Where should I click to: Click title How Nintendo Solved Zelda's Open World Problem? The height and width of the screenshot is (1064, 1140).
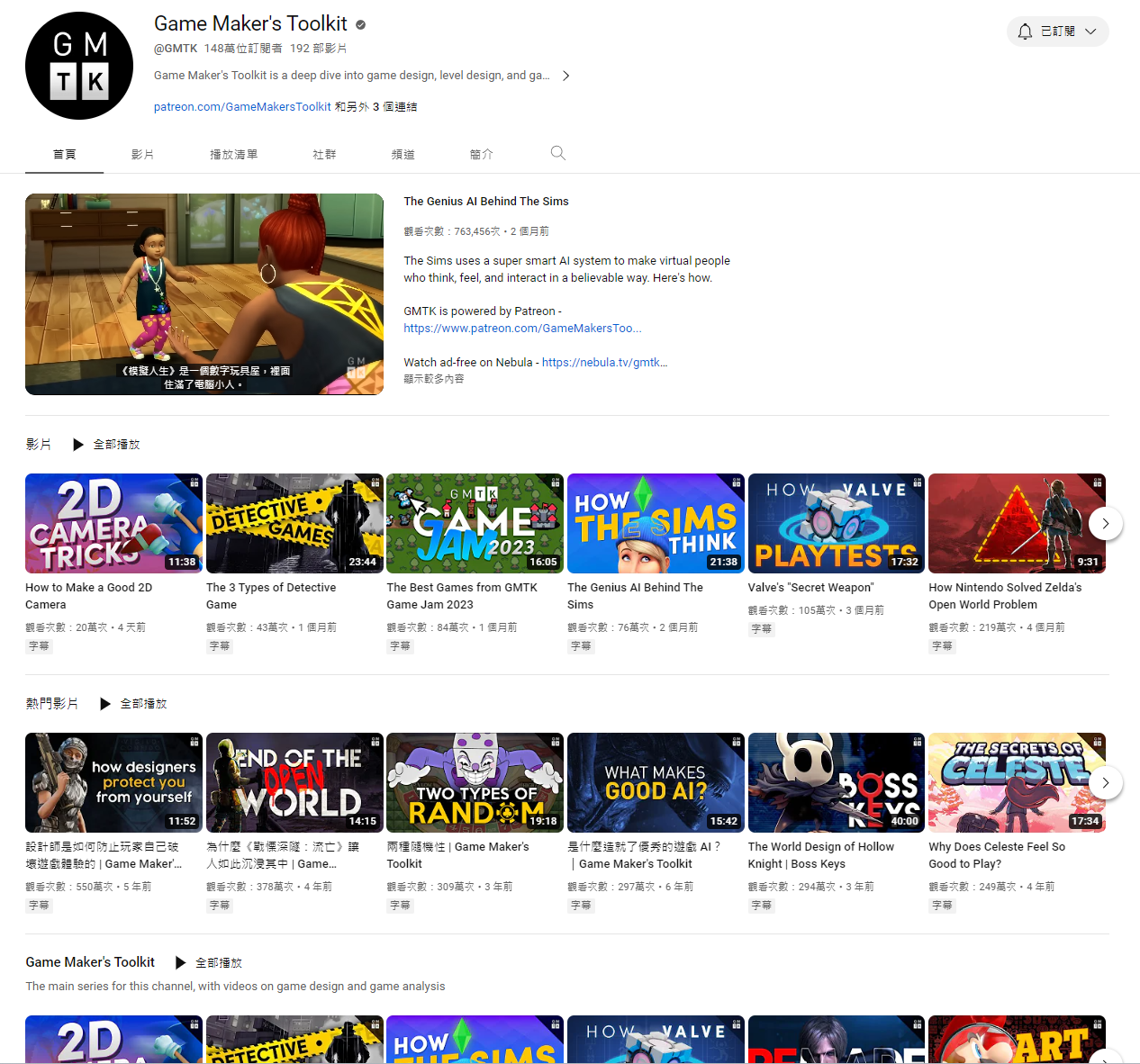1005,596
